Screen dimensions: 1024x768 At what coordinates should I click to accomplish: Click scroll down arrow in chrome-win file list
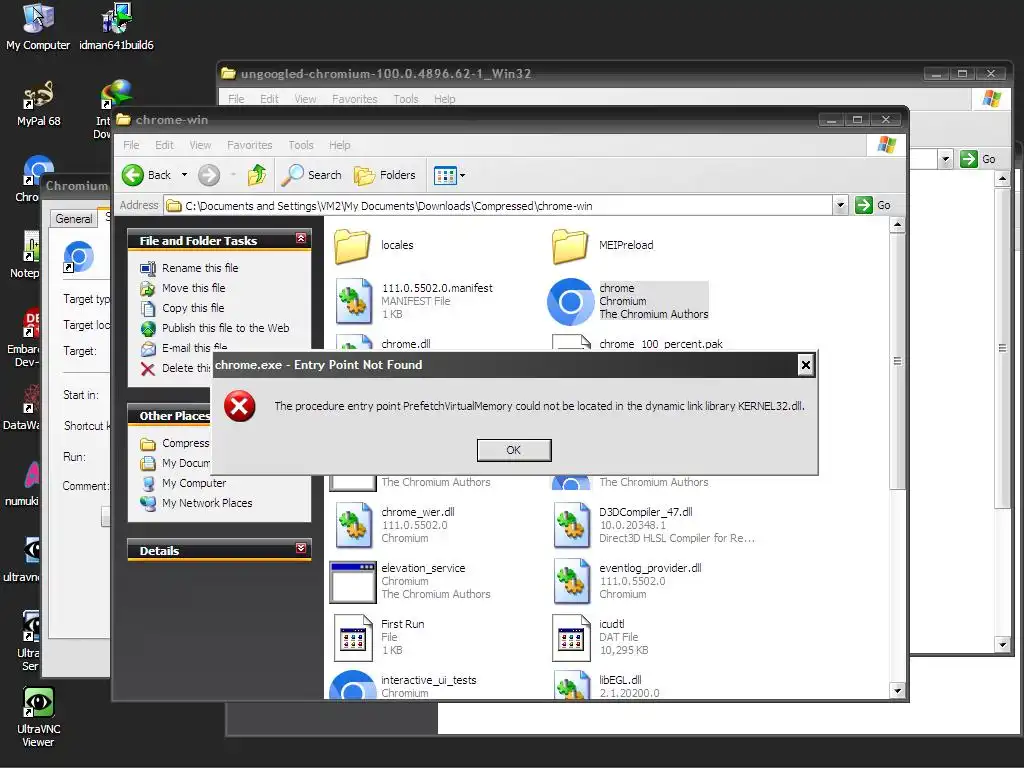(897, 691)
